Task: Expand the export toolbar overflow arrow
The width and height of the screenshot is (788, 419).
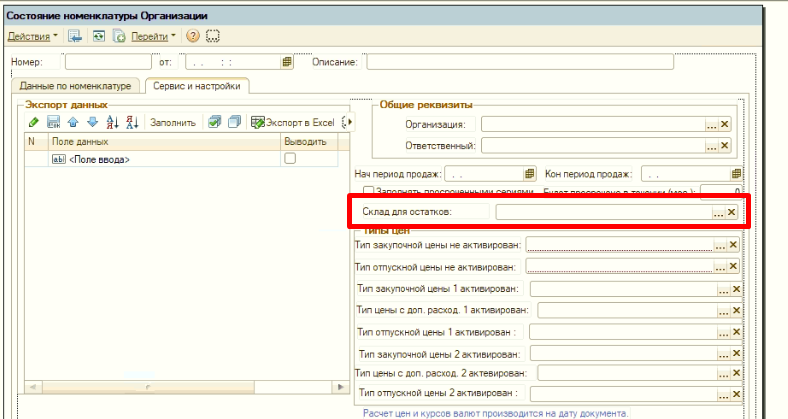Action: (348, 122)
